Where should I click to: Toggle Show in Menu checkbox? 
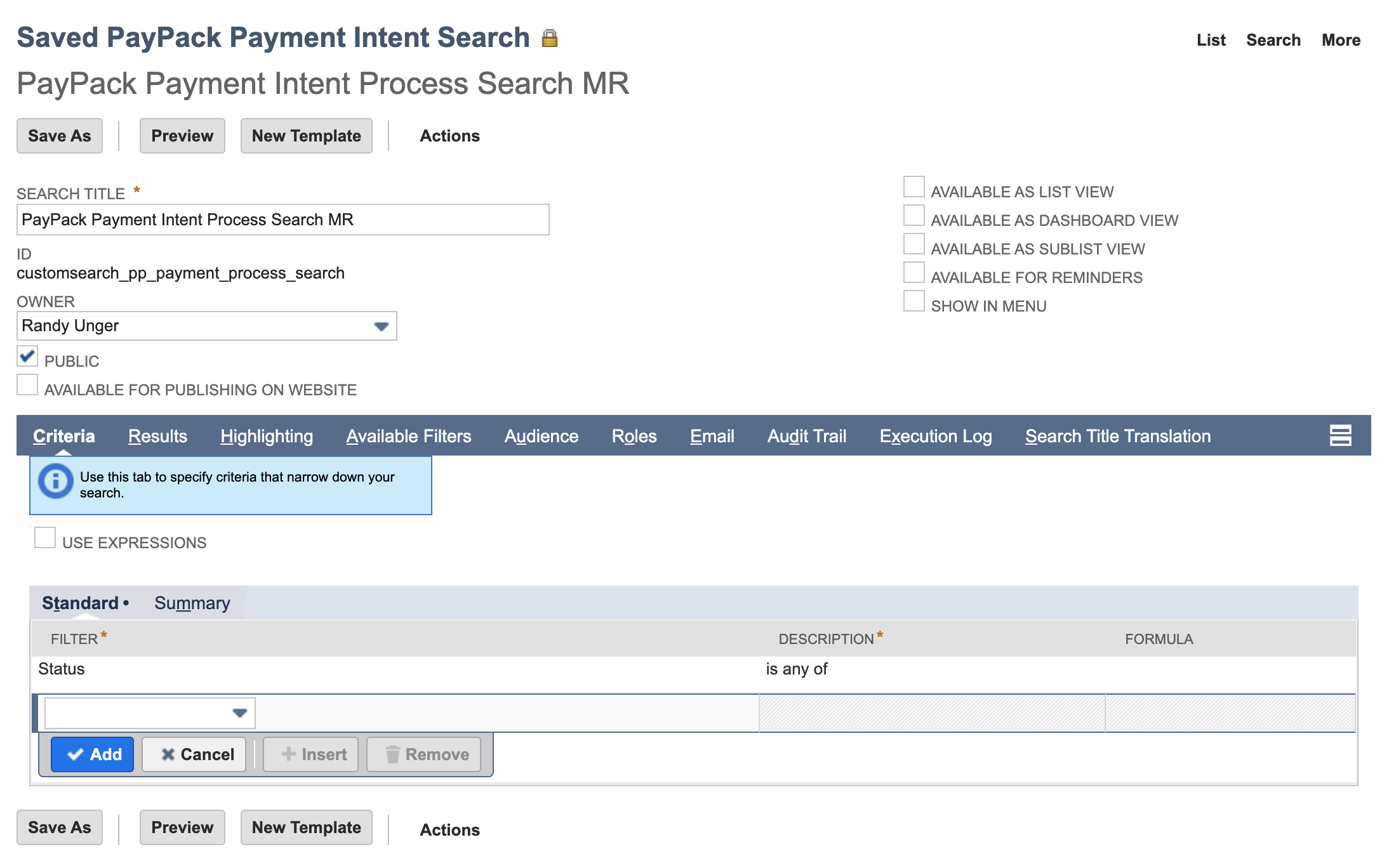914,301
